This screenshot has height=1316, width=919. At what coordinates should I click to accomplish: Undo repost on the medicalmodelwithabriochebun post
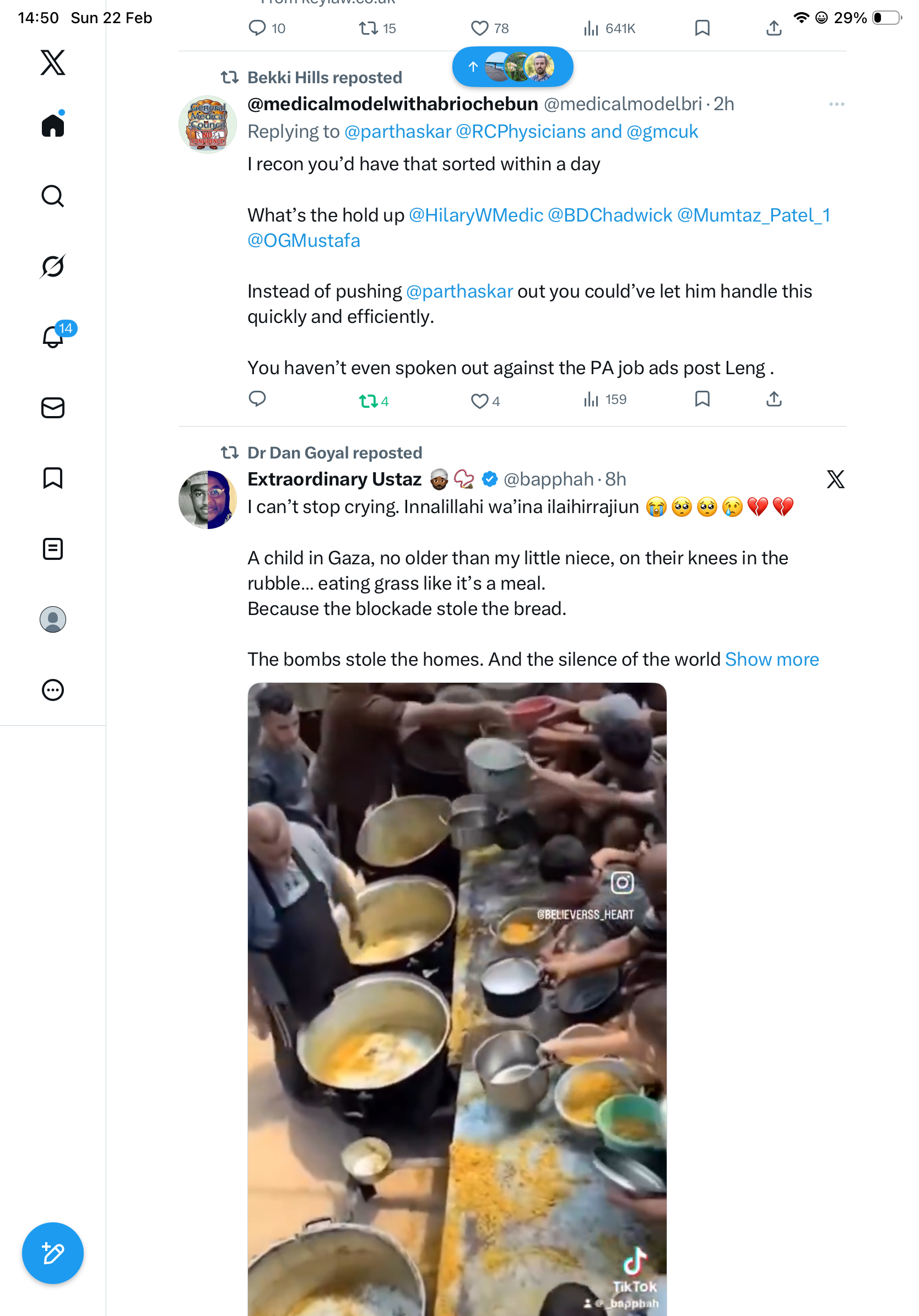[368, 401]
